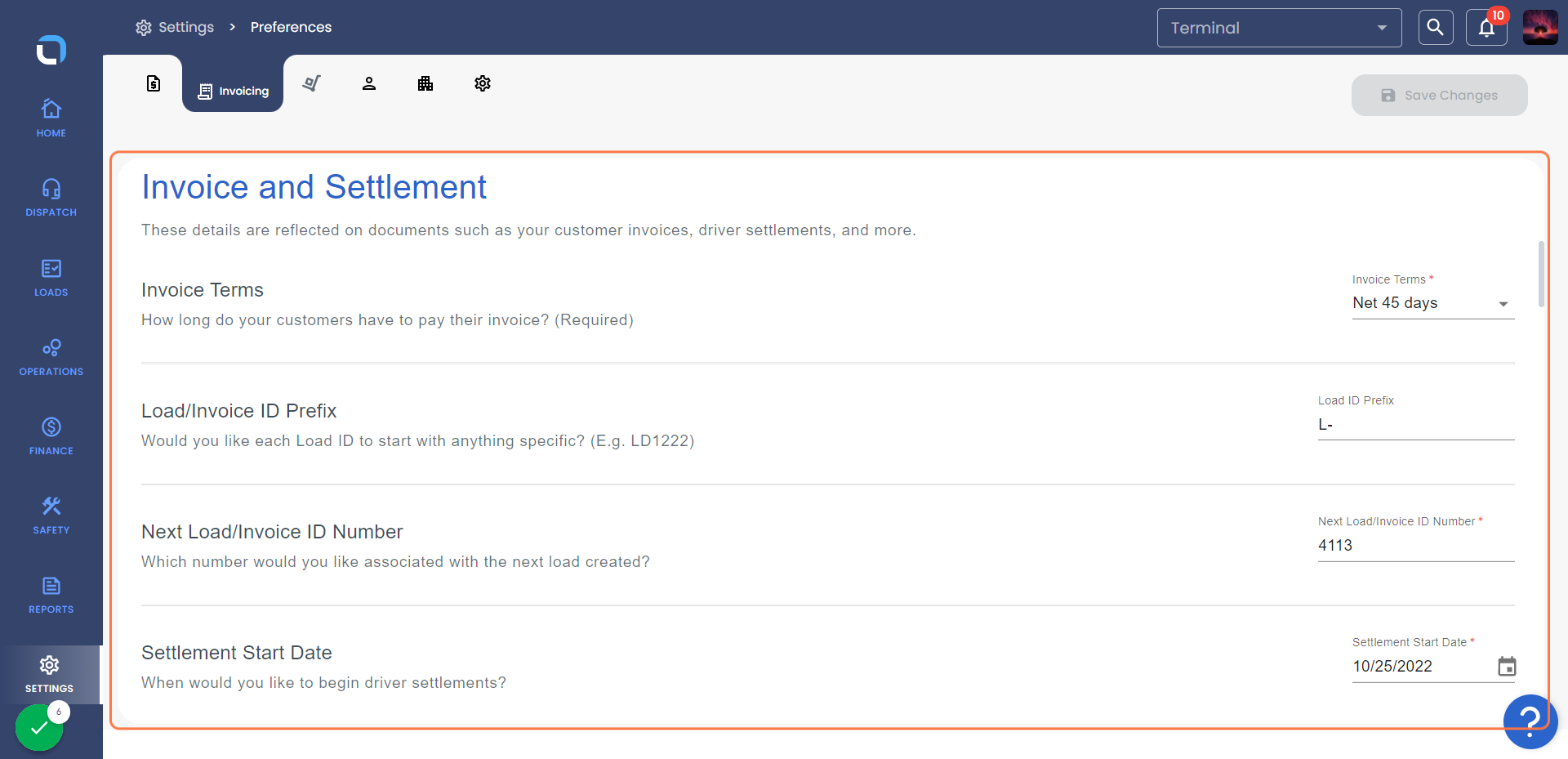
Task: Click the Settings breadcrumb link
Action: 175,27
